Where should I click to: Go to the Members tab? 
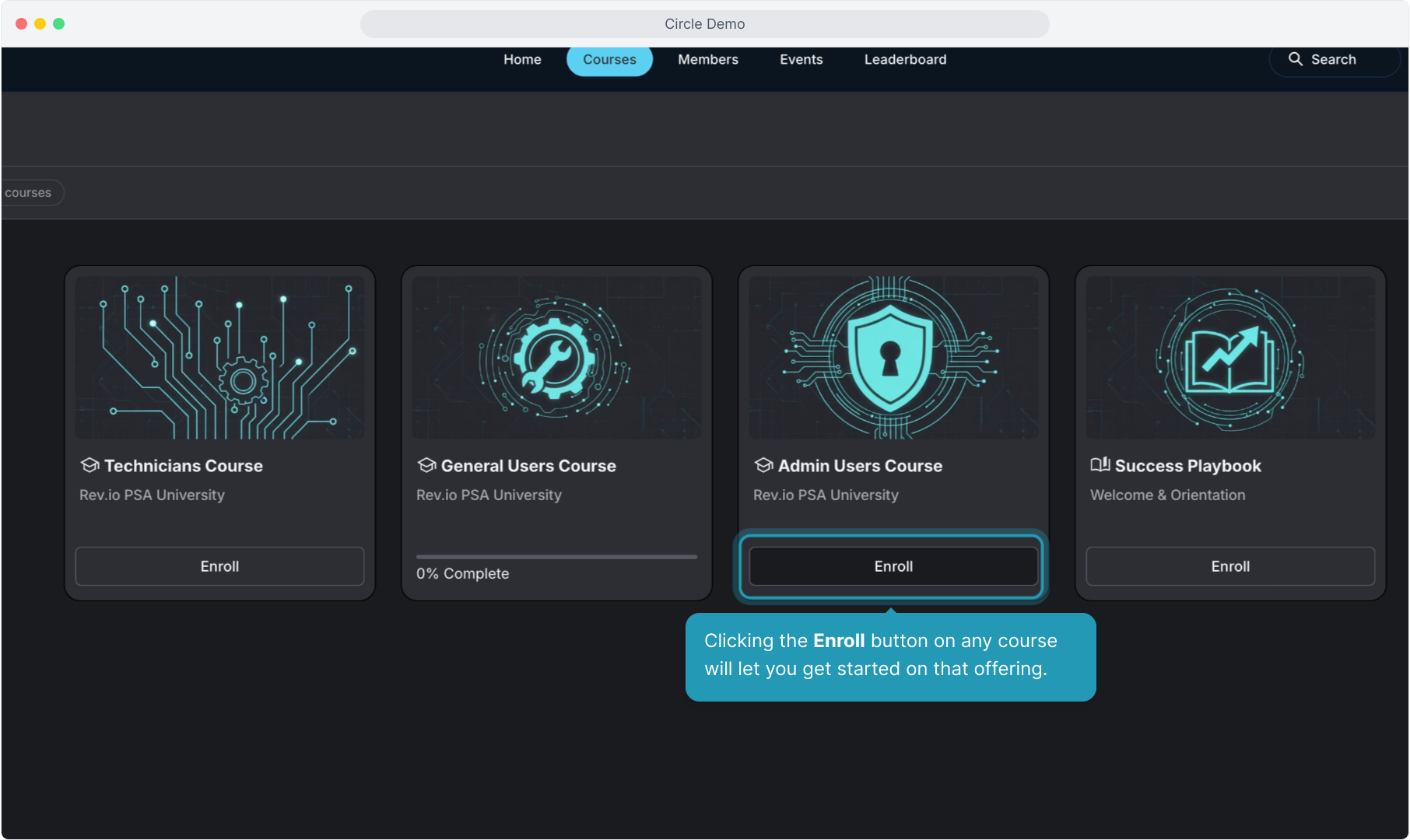pyautogui.click(x=707, y=60)
